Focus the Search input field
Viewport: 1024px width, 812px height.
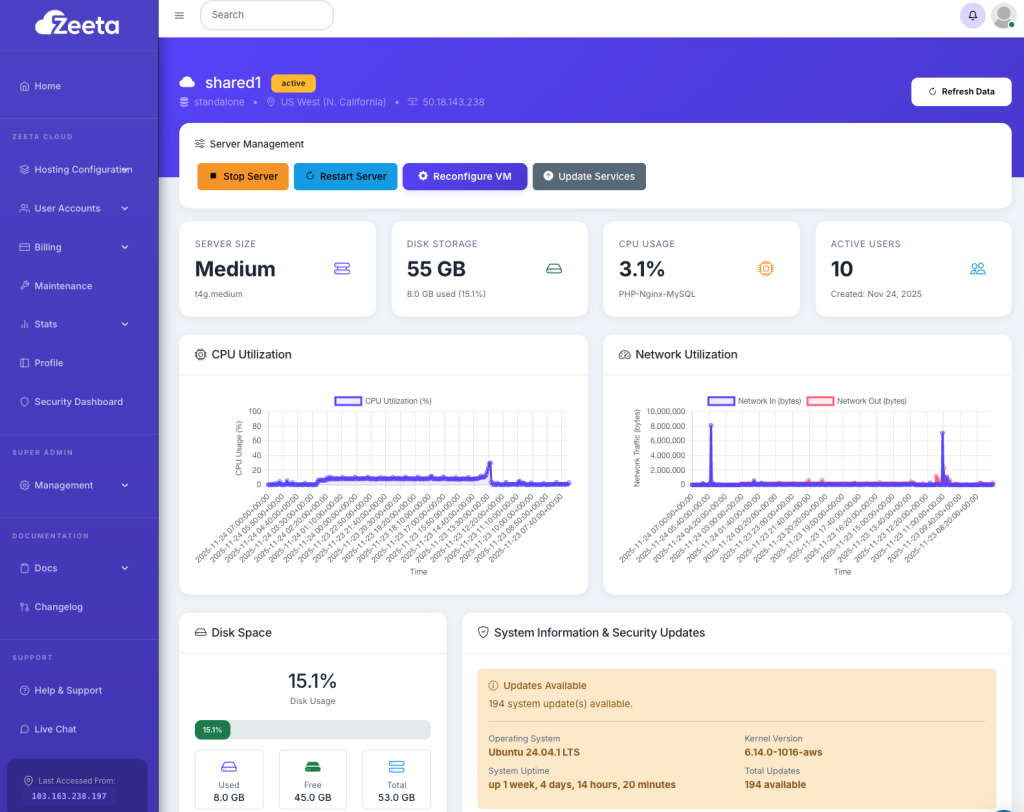pos(266,15)
